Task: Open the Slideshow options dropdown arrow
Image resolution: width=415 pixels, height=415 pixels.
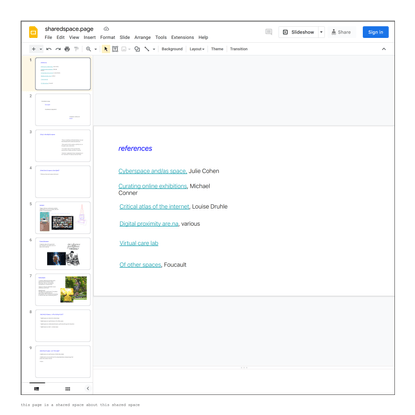Action: 321,32
